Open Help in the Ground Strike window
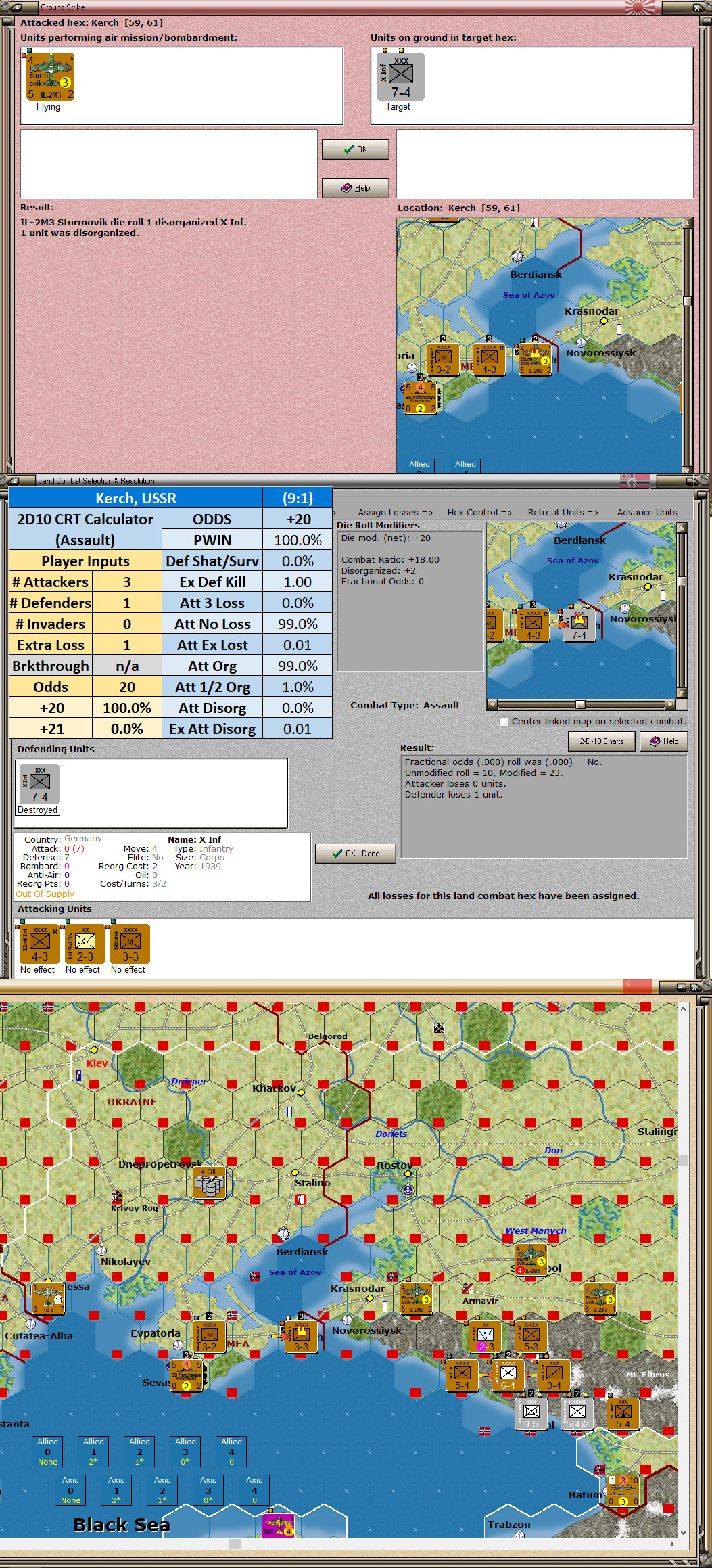712x1568 pixels. [356, 188]
